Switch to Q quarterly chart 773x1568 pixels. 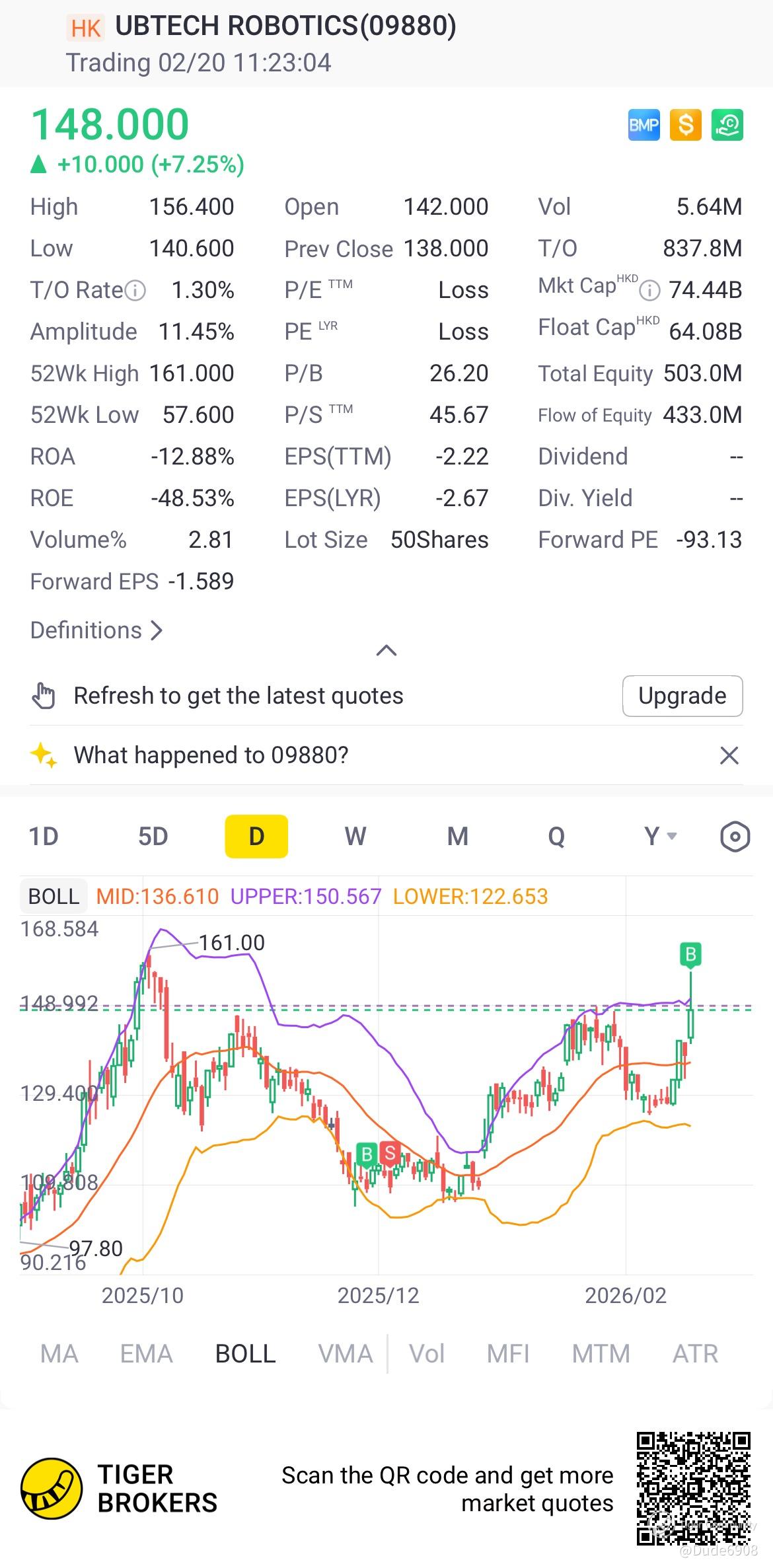pyautogui.click(x=556, y=837)
